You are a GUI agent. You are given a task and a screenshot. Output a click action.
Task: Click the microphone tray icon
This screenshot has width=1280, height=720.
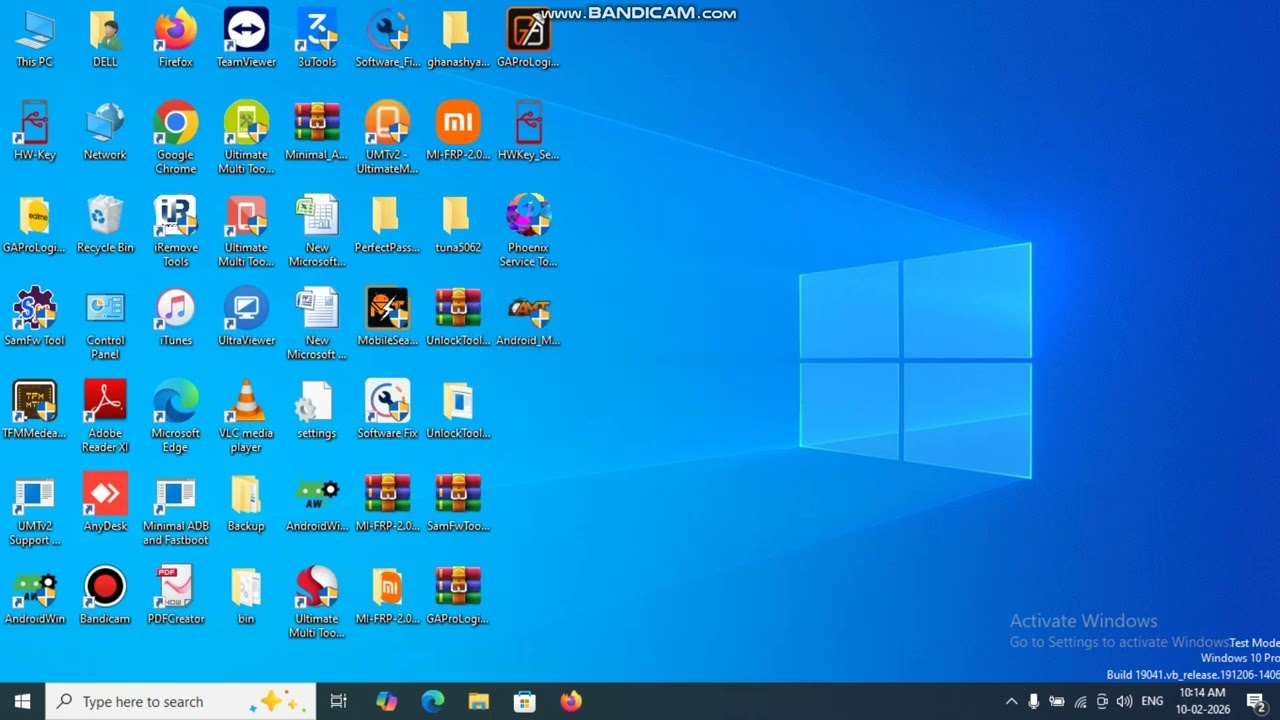tap(1034, 701)
